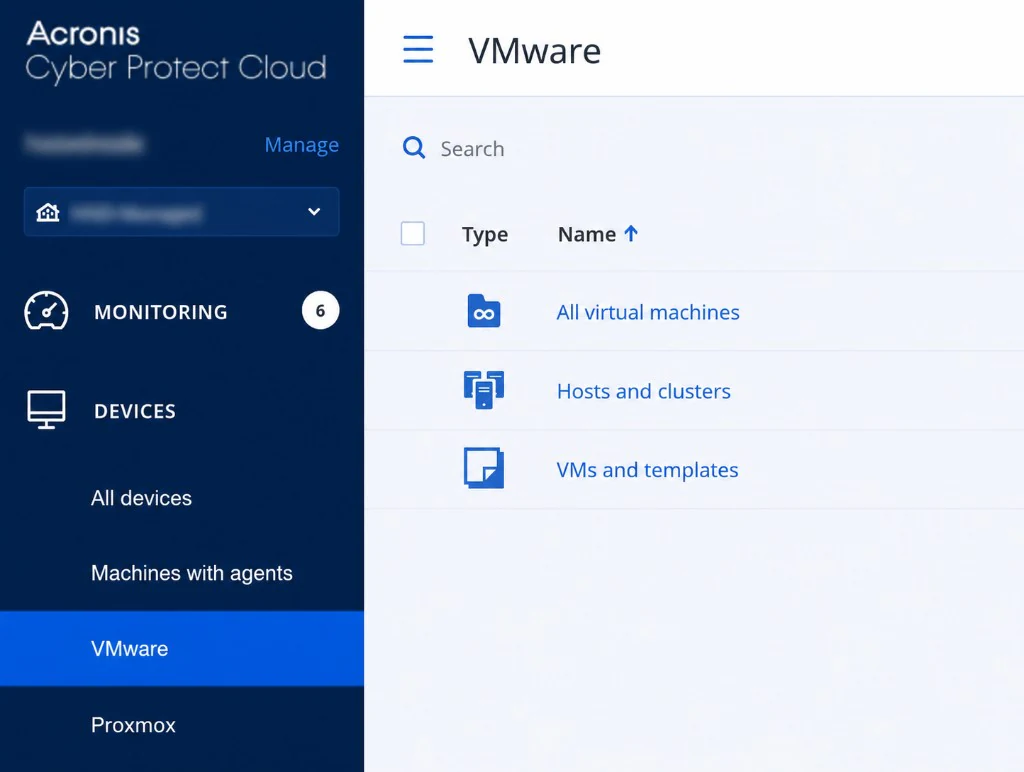Select Machines with agents
1024x772 pixels.
[192, 573]
